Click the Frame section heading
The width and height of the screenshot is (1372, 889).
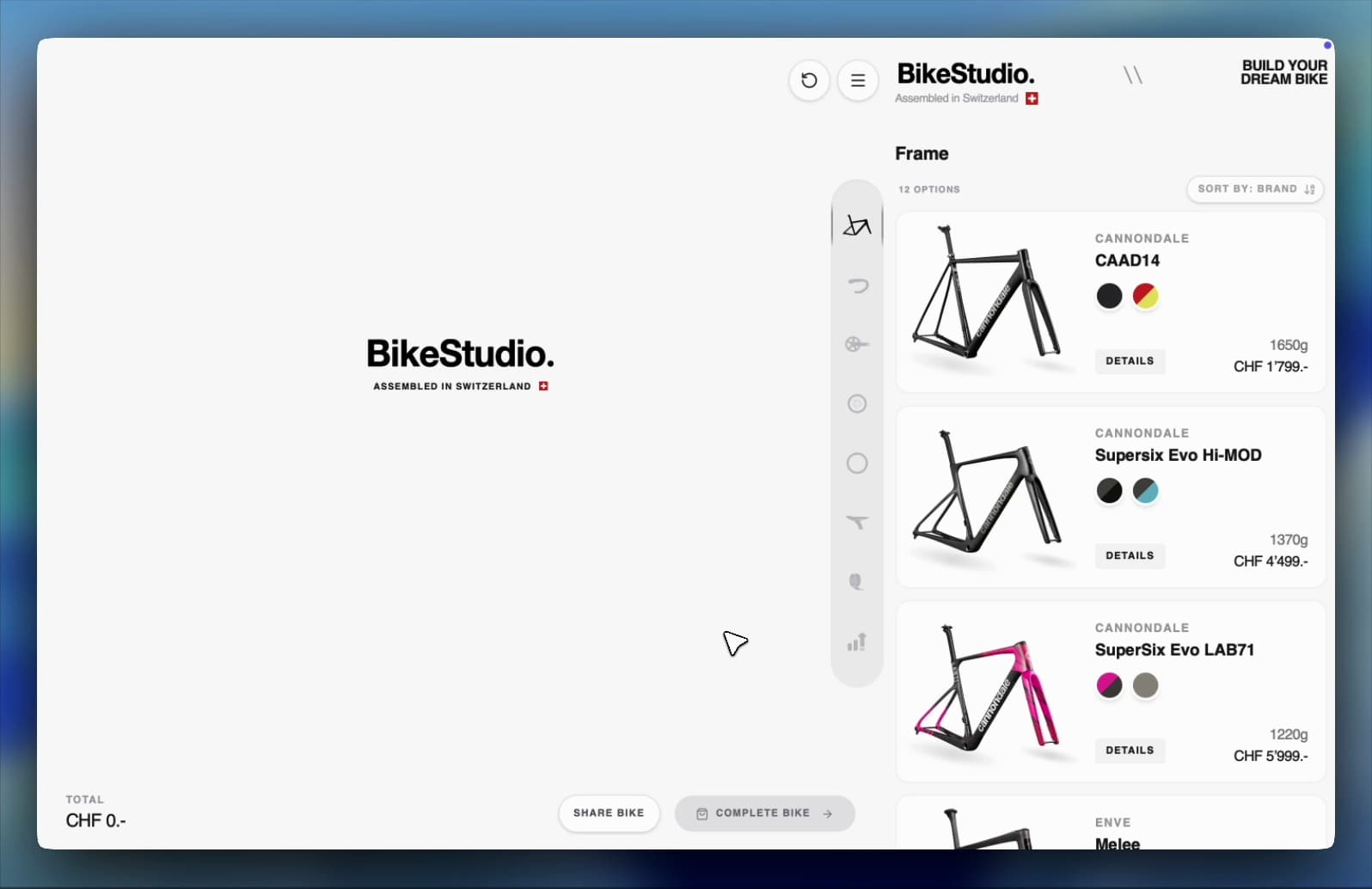coord(922,154)
